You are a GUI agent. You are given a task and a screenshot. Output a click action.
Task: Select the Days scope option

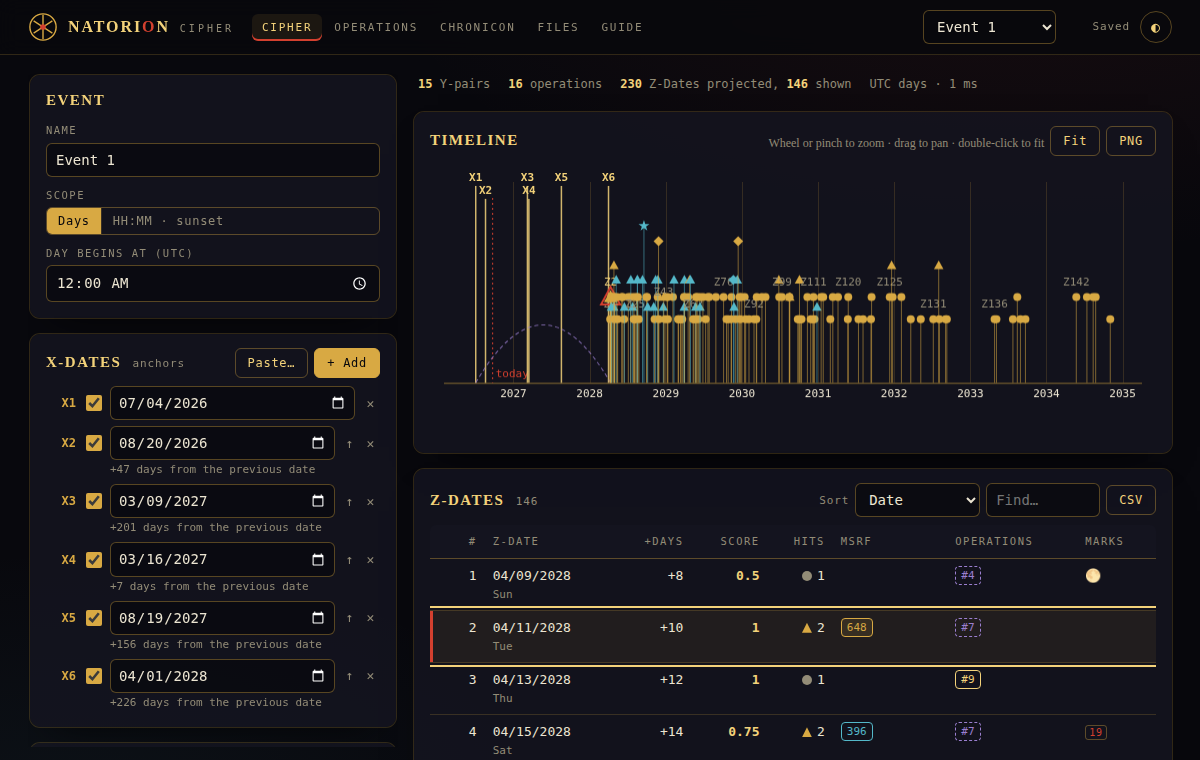pyautogui.click(x=74, y=221)
